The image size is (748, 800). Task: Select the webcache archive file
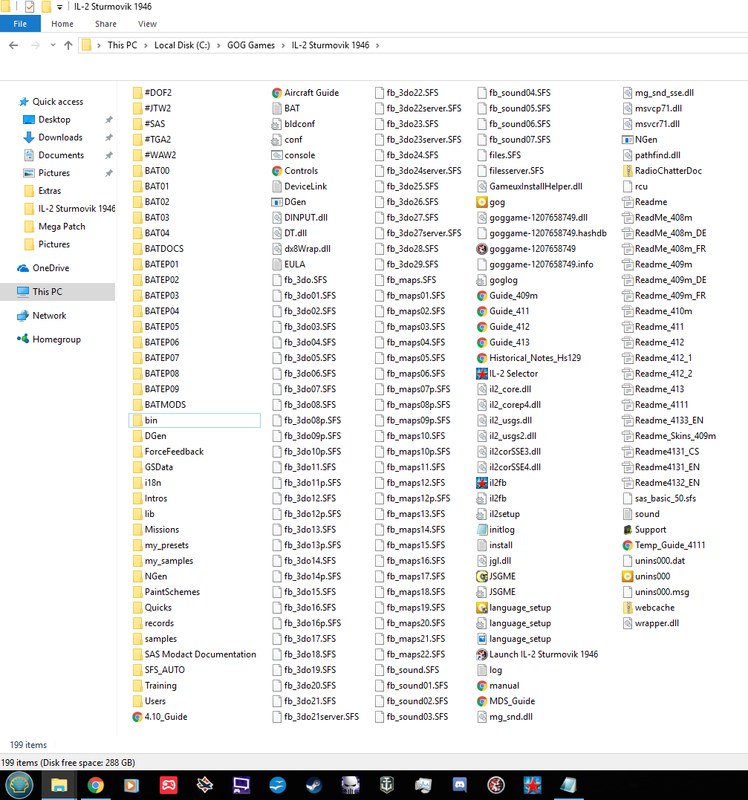click(649, 608)
